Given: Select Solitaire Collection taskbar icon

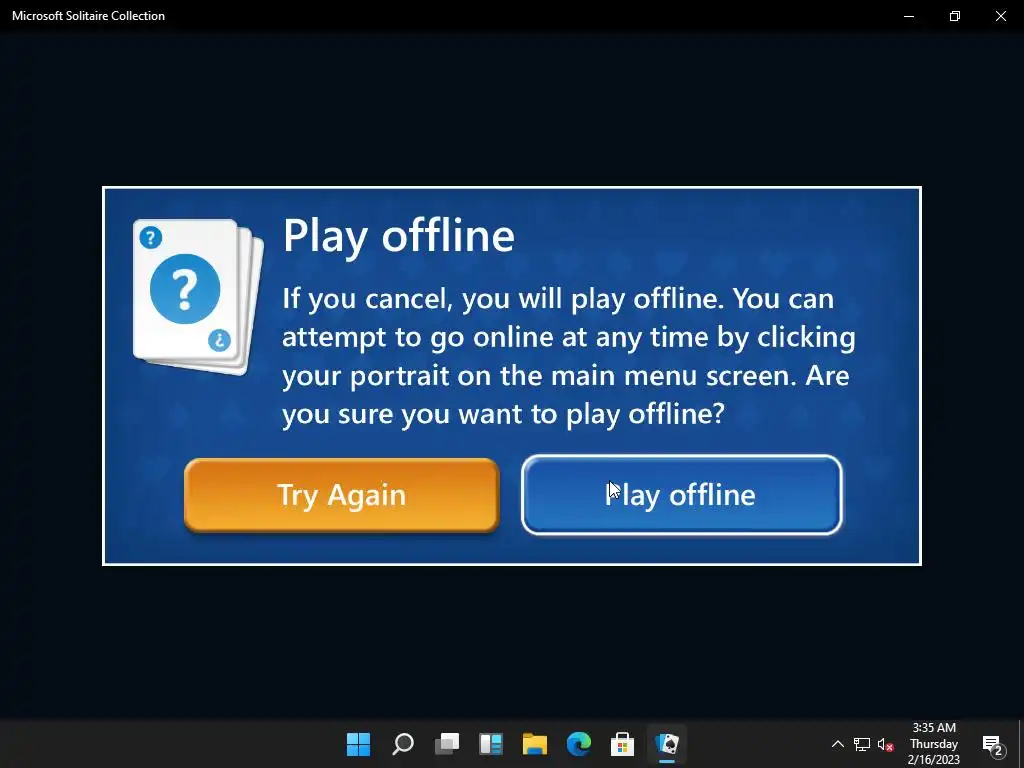Looking at the screenshot, I should 667,744.
